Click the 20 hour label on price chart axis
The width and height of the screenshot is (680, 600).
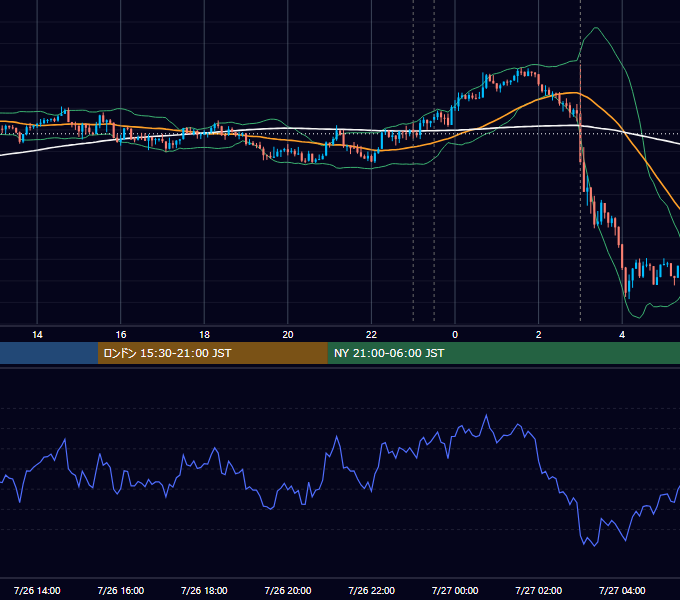click(288, 335)
